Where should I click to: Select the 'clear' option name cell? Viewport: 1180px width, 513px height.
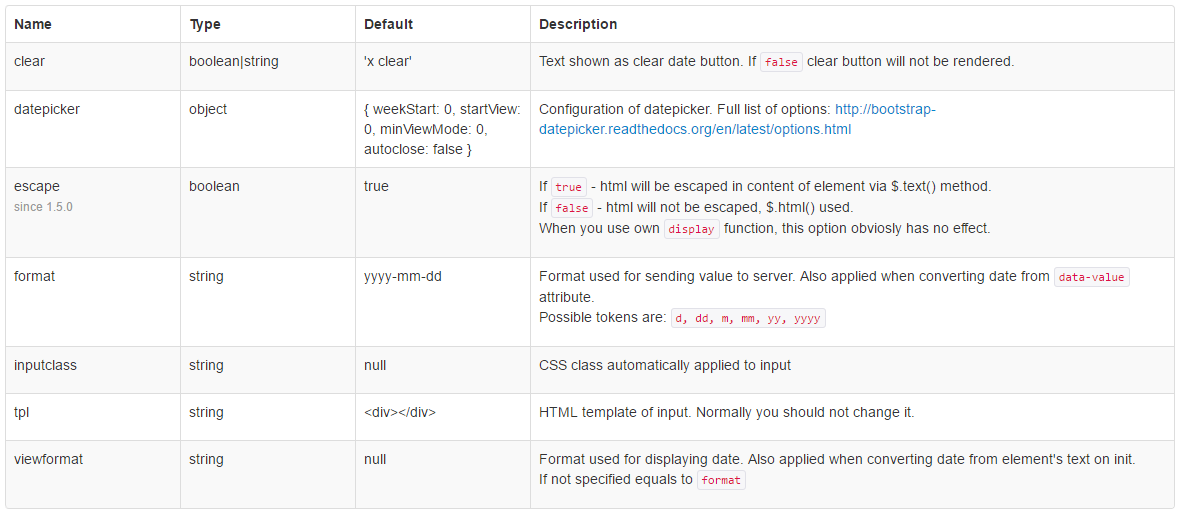[x=30, y=61]
